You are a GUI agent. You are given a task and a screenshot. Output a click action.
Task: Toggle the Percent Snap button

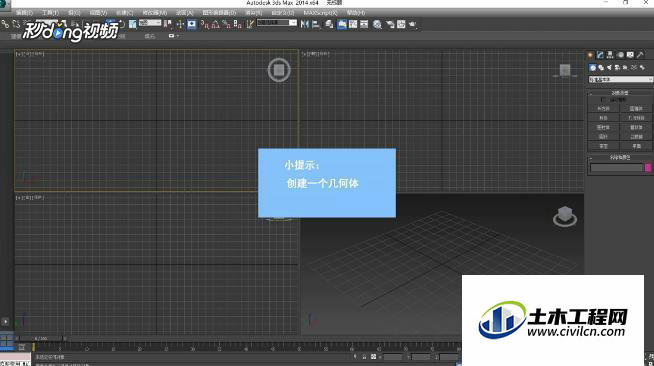click(x=227, y=24)
